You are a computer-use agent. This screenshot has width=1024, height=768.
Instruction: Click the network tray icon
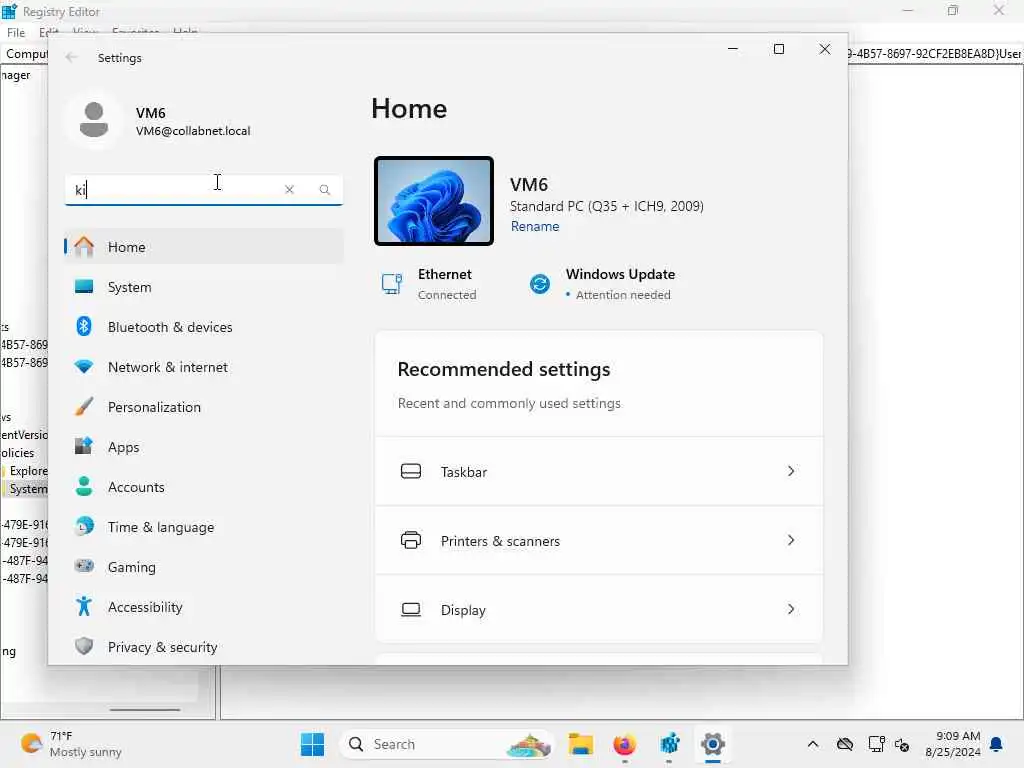point(876,744)
